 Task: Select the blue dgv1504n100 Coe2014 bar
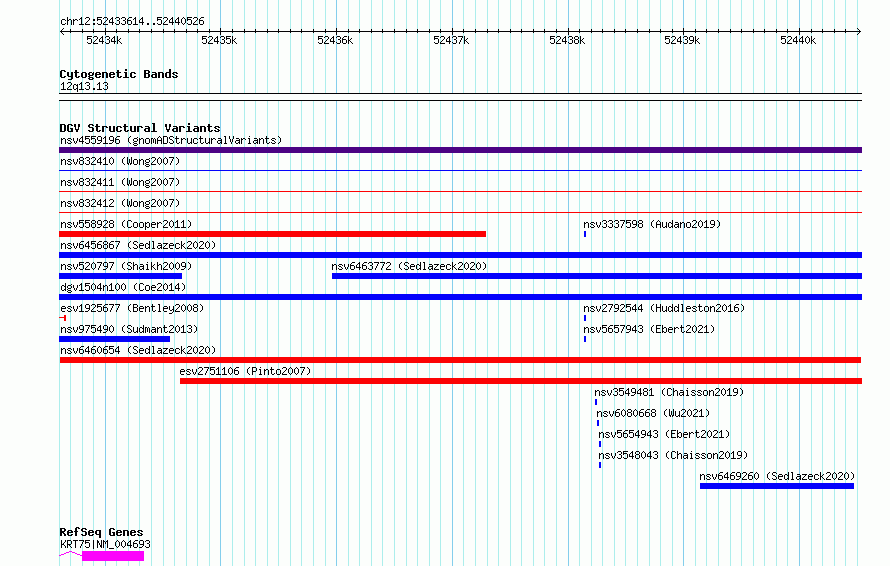click(x=460, y=297)
